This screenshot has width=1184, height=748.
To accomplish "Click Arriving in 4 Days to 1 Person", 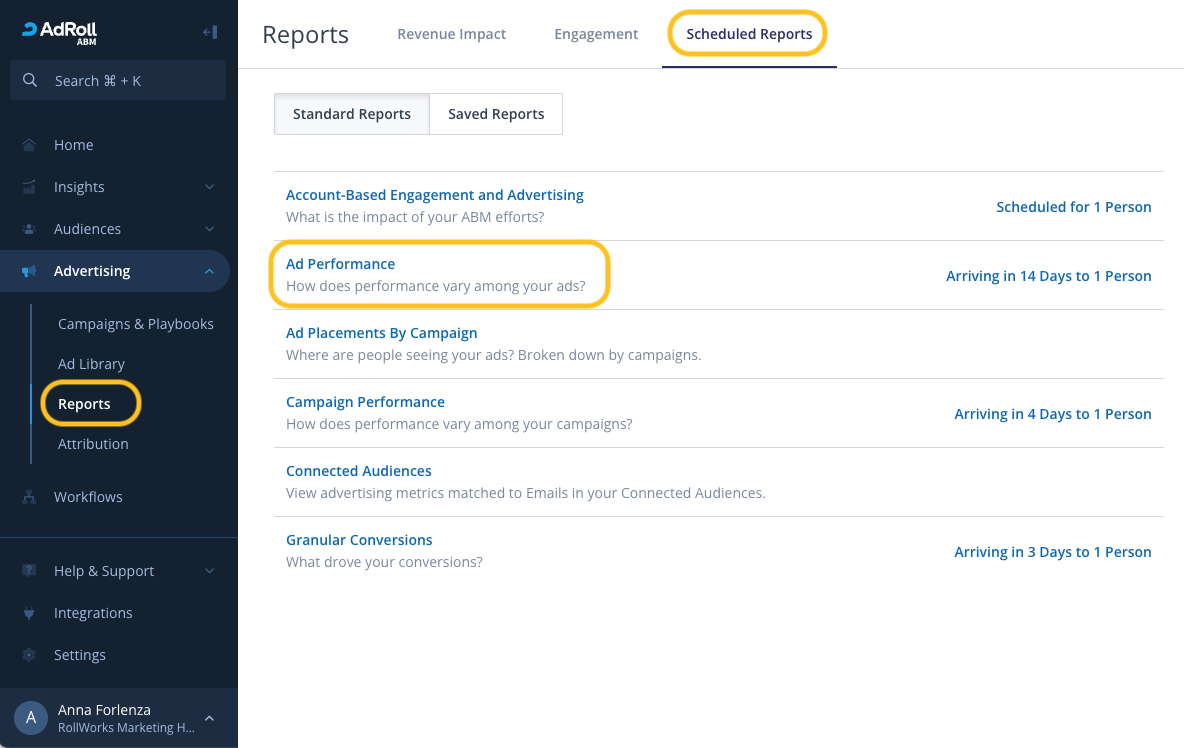I will coord(1052,414).
